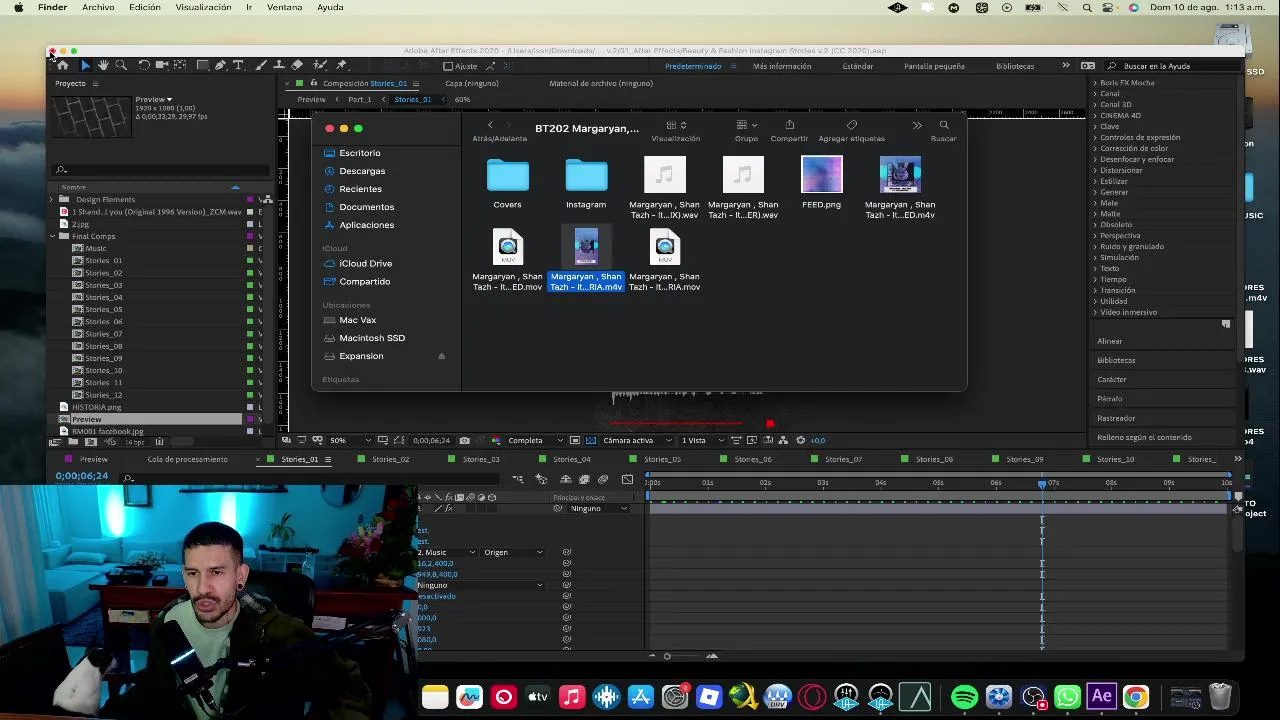The width and height of the screenshot is (1280, 720).
Task: Select the Brush tool
Action: (261, 65)
